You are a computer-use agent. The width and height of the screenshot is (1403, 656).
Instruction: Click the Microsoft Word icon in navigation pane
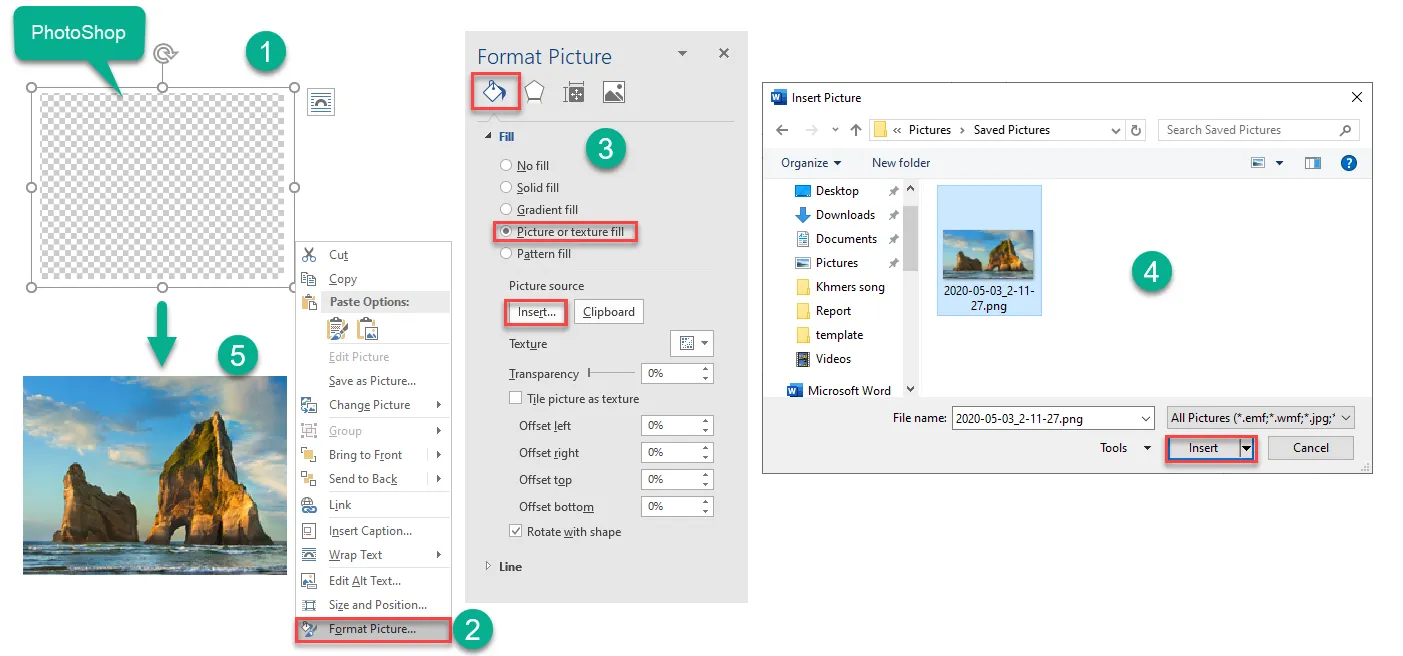[796, 391]
